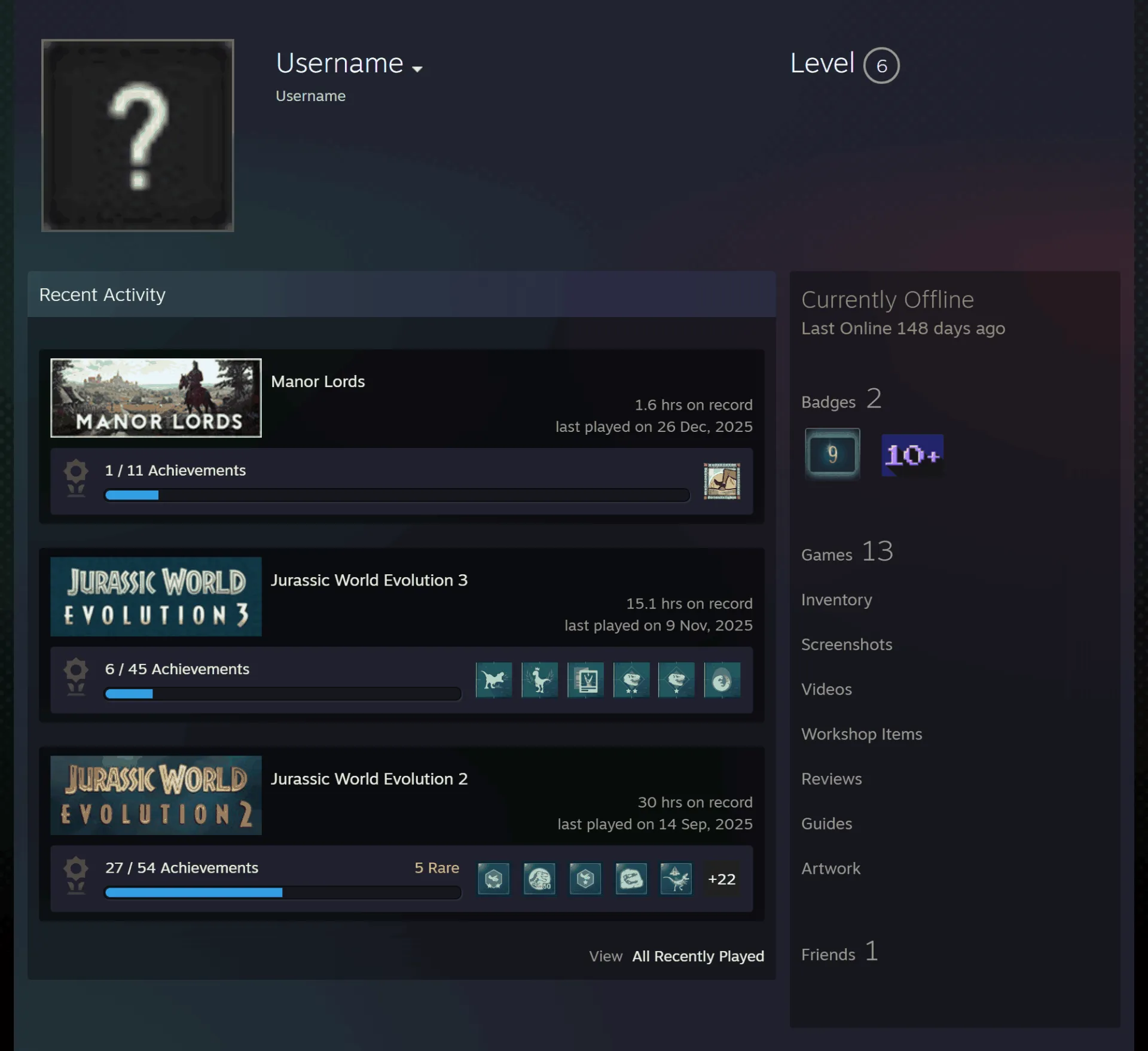Viewport: 1148px width, 1051px height.
Task: Open the Games 13 link
Action: pyautogui.click(x=847, y=552)
